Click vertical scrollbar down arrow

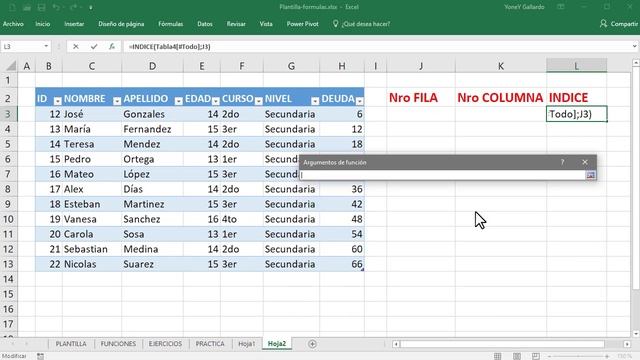(x=636, y=333)
